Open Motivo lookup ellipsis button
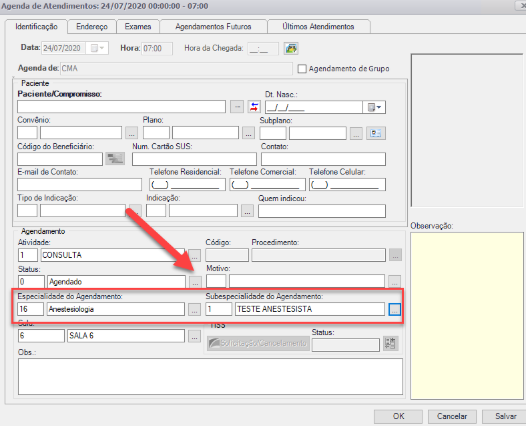 [x=394, y=282]
